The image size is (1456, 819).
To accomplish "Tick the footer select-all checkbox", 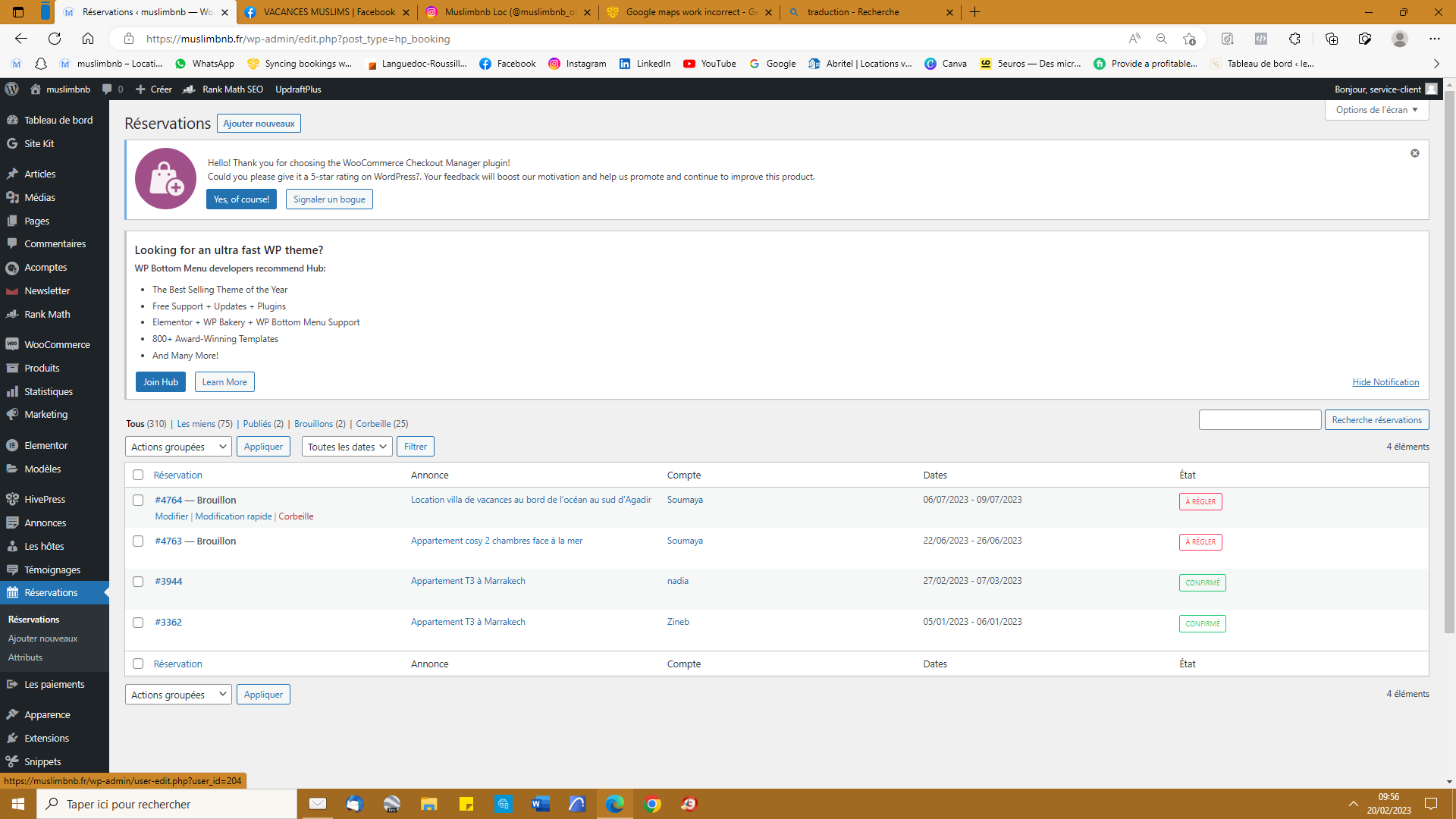I will pos(138,664).
